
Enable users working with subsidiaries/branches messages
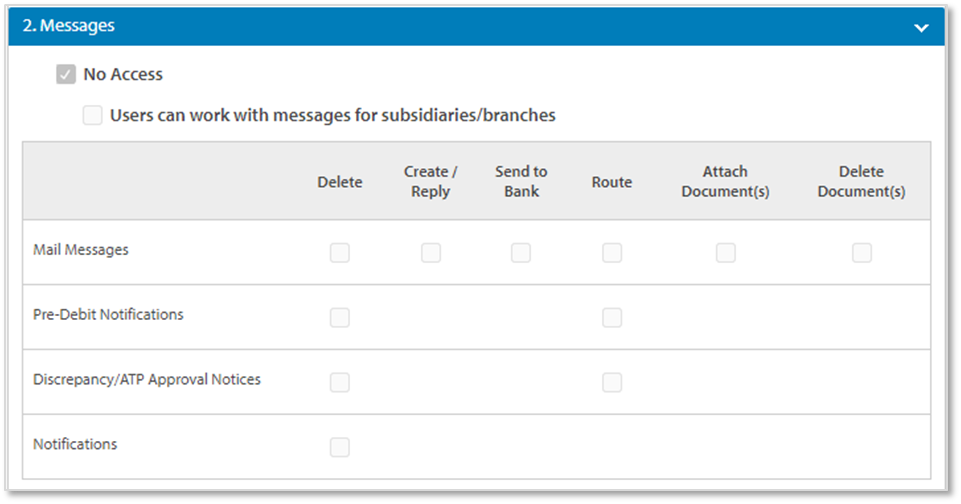coord(93,116)
